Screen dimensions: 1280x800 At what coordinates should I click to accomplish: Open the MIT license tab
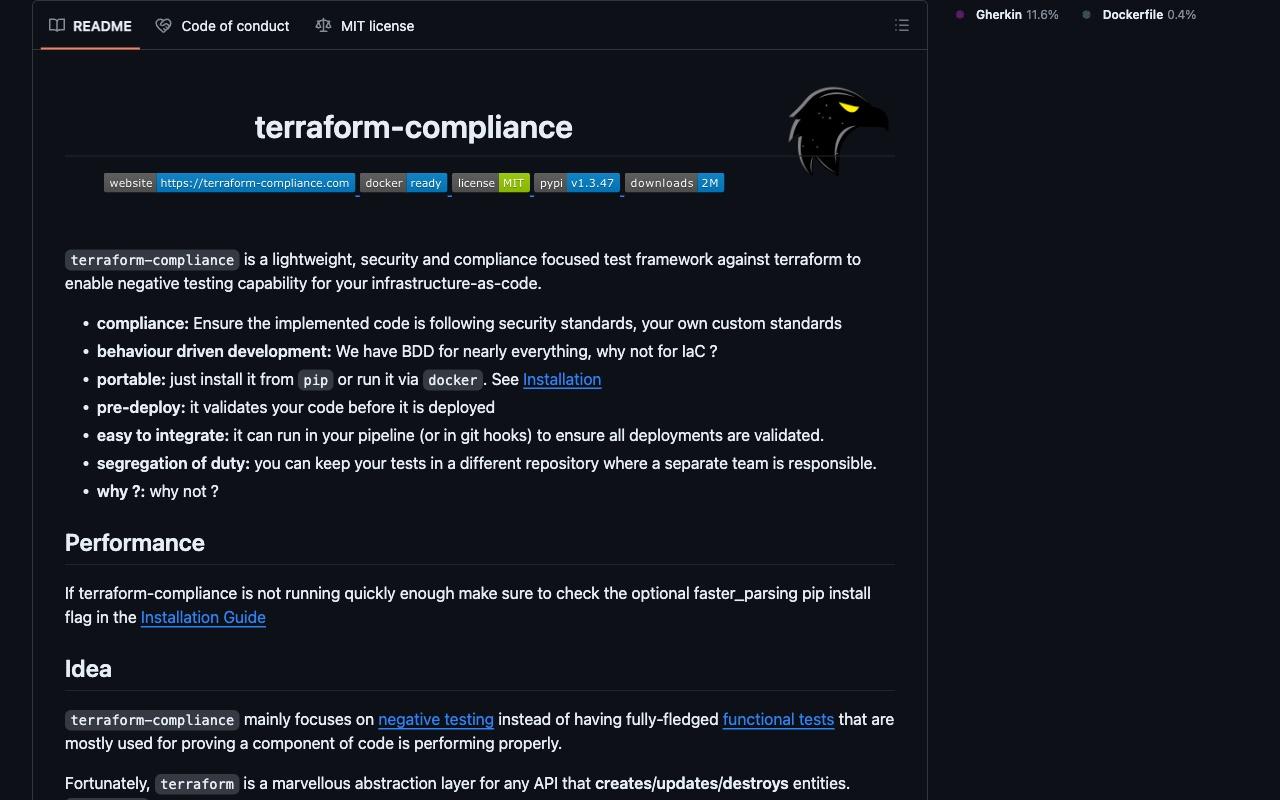coord(364,26)
